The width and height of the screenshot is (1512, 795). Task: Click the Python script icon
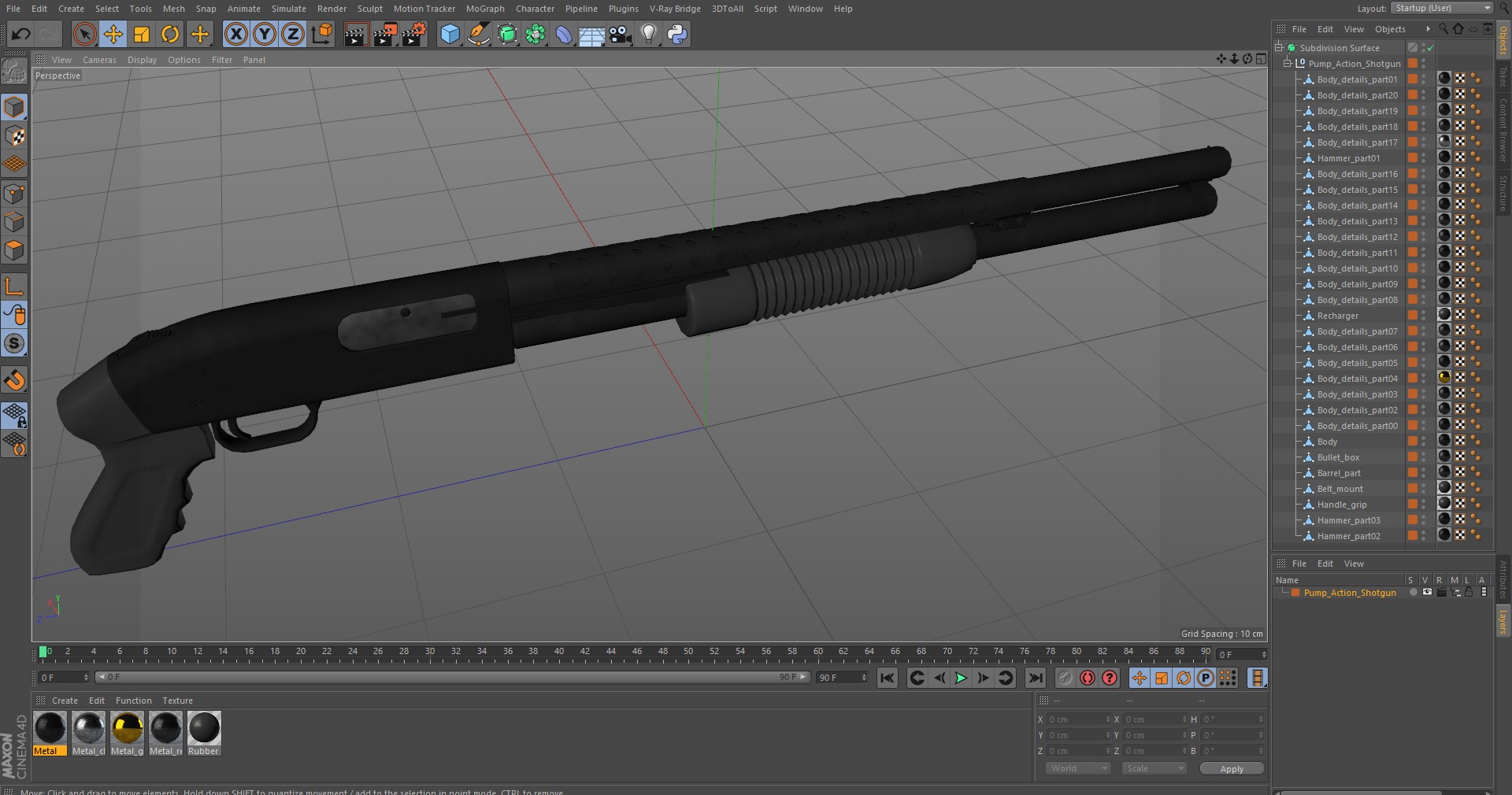677,34
